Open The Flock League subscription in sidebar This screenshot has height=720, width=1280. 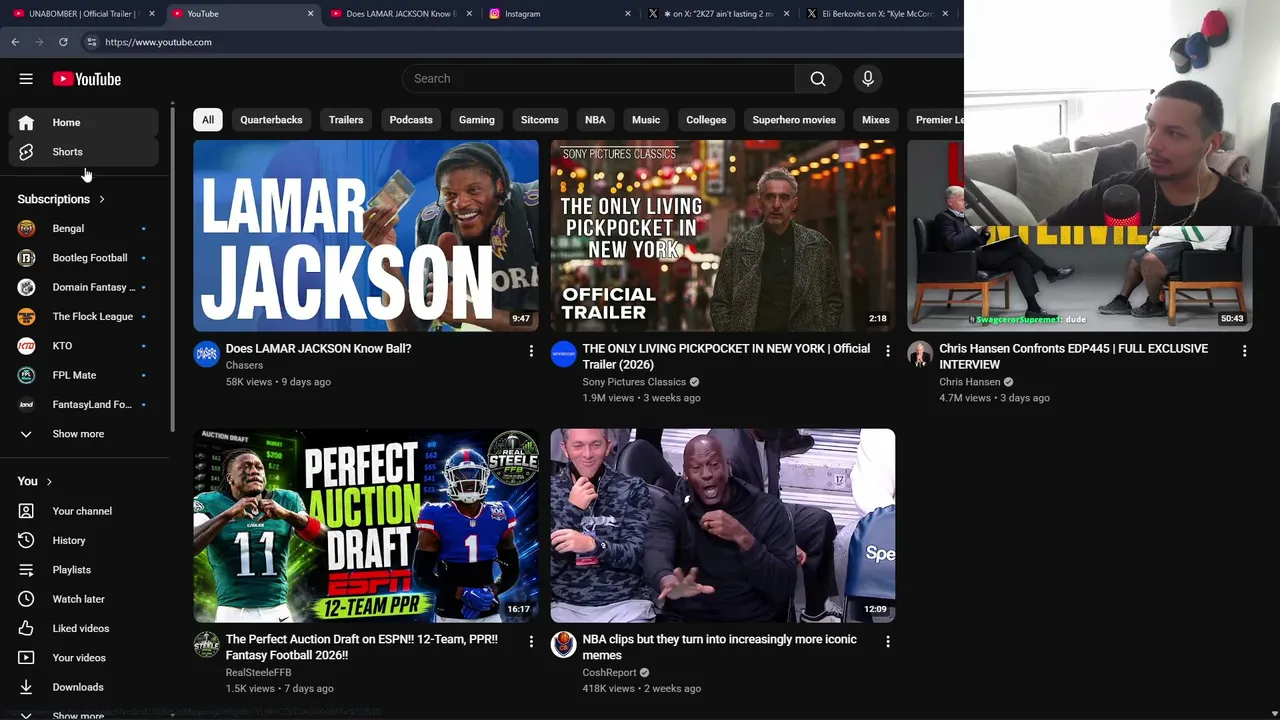click(x=84, y=317)
